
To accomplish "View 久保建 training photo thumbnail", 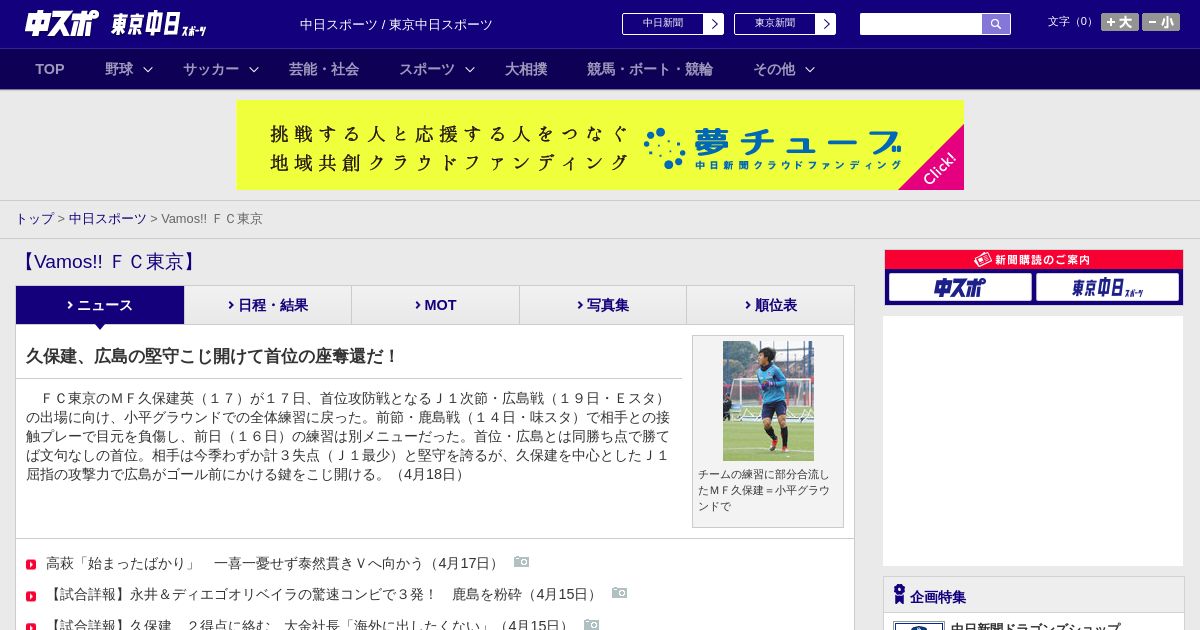I will click(x=768, y=401).
